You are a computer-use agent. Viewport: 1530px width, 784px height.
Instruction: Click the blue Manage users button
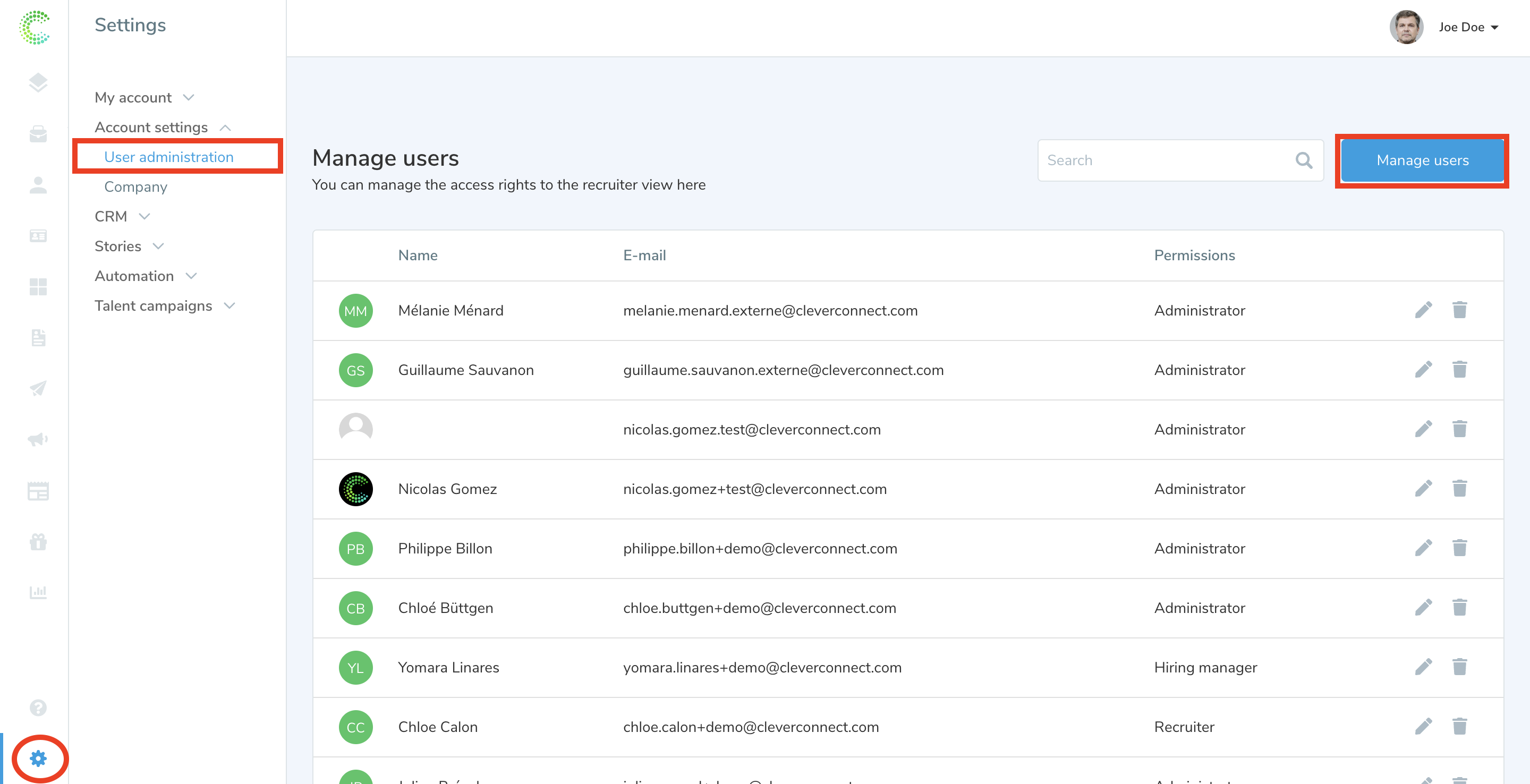point(1422,160)
